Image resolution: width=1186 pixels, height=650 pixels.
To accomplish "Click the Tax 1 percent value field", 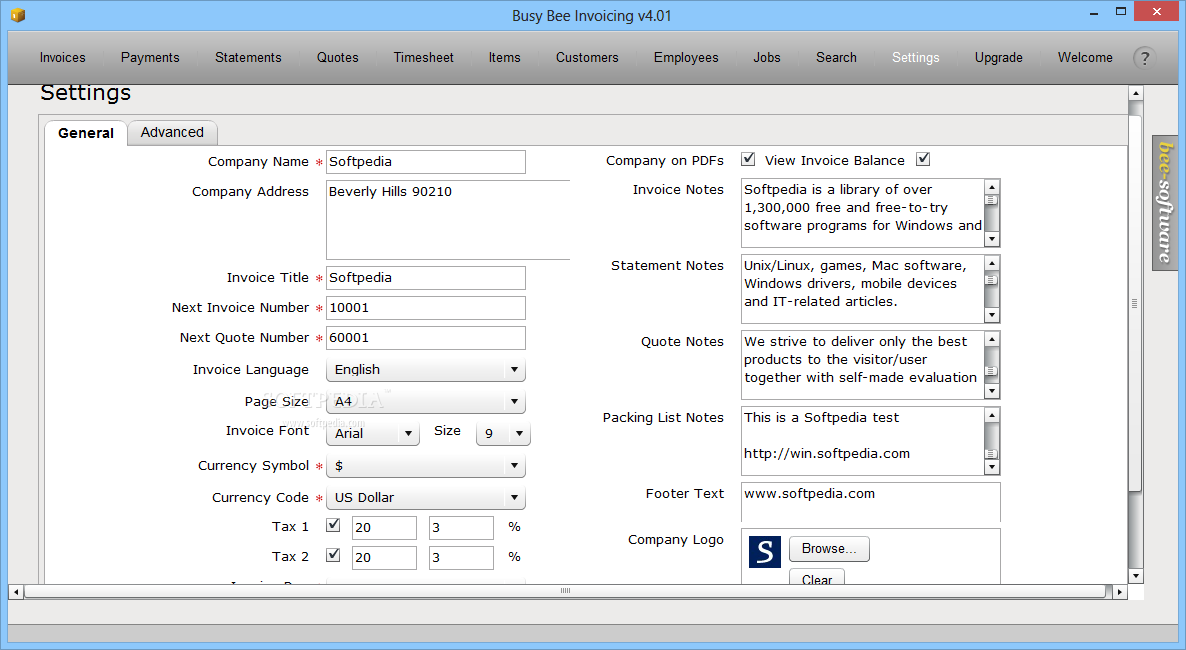I will (x=461, y=527).
